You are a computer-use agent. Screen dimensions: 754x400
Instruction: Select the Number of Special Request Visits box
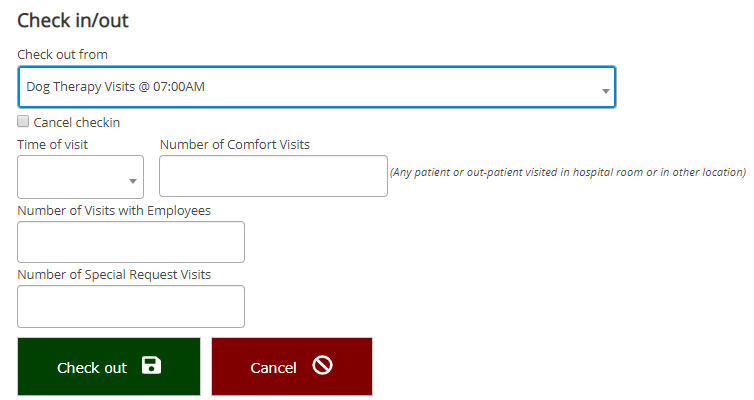131,306
